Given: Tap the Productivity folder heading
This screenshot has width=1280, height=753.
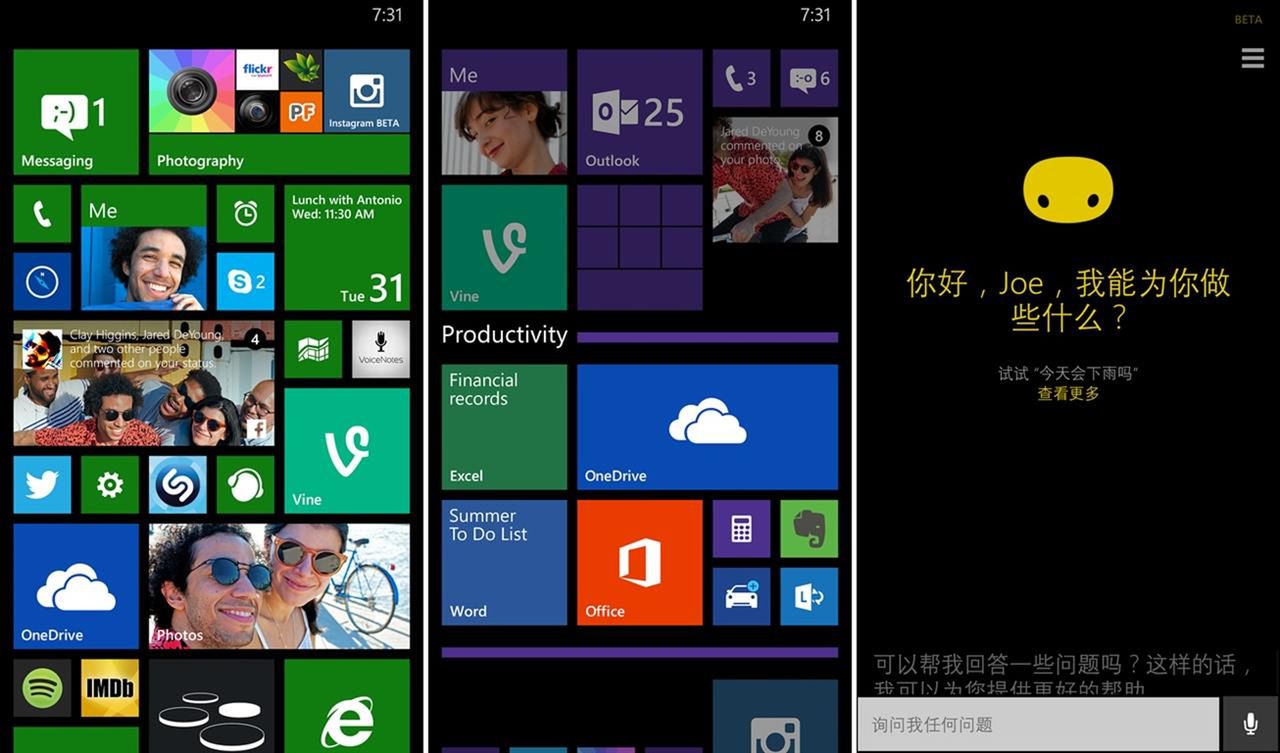Looking at the screenshot, I should pyautogui.click(x=504, y=335).
